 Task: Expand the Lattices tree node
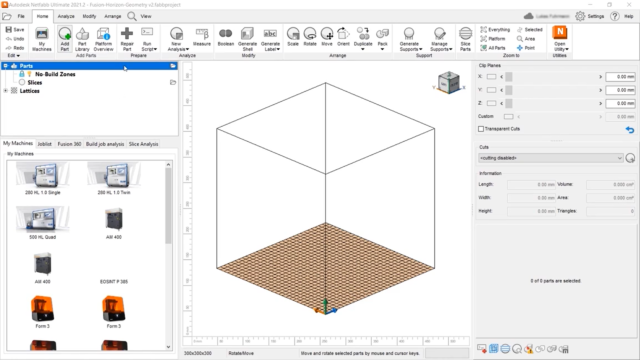(5, 91)
